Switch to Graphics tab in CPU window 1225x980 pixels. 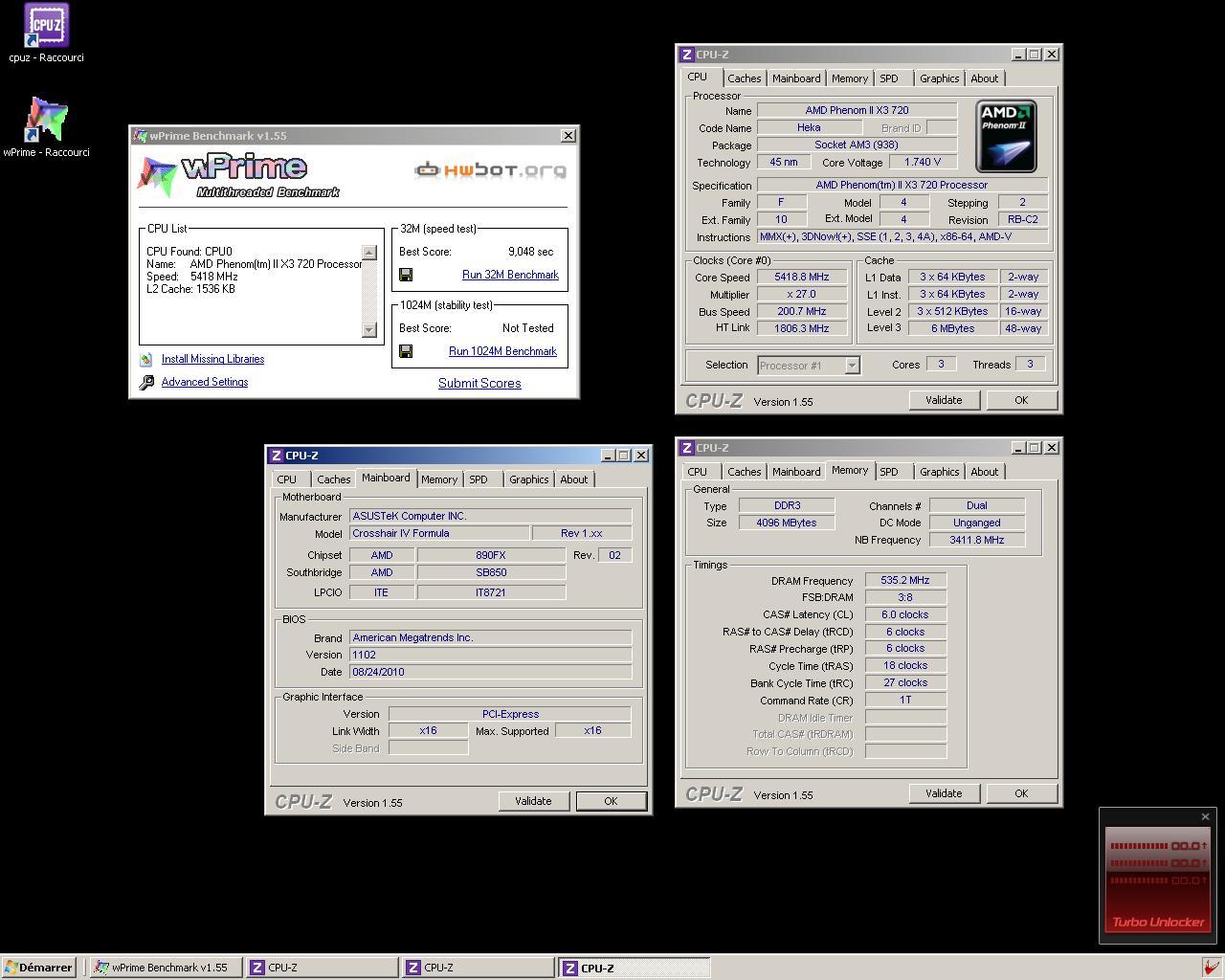pyautogui.click(x=939, y=78)
